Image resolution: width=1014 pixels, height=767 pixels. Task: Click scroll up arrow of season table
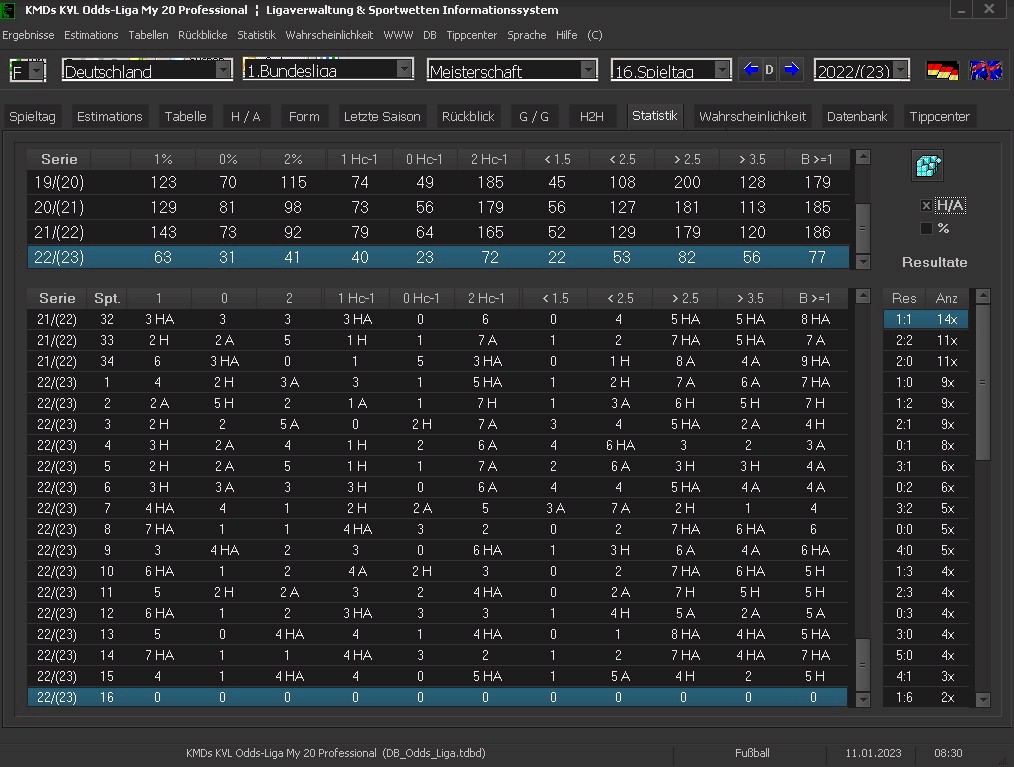tap(863, 157)
